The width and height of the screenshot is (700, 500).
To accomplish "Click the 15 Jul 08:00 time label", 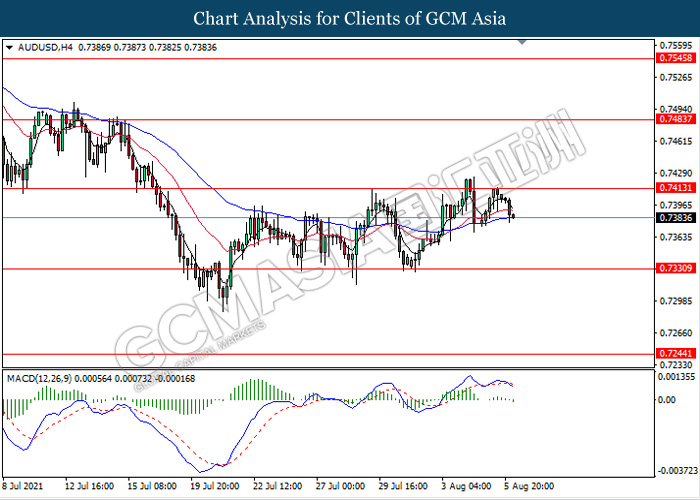I will (152, 486).
